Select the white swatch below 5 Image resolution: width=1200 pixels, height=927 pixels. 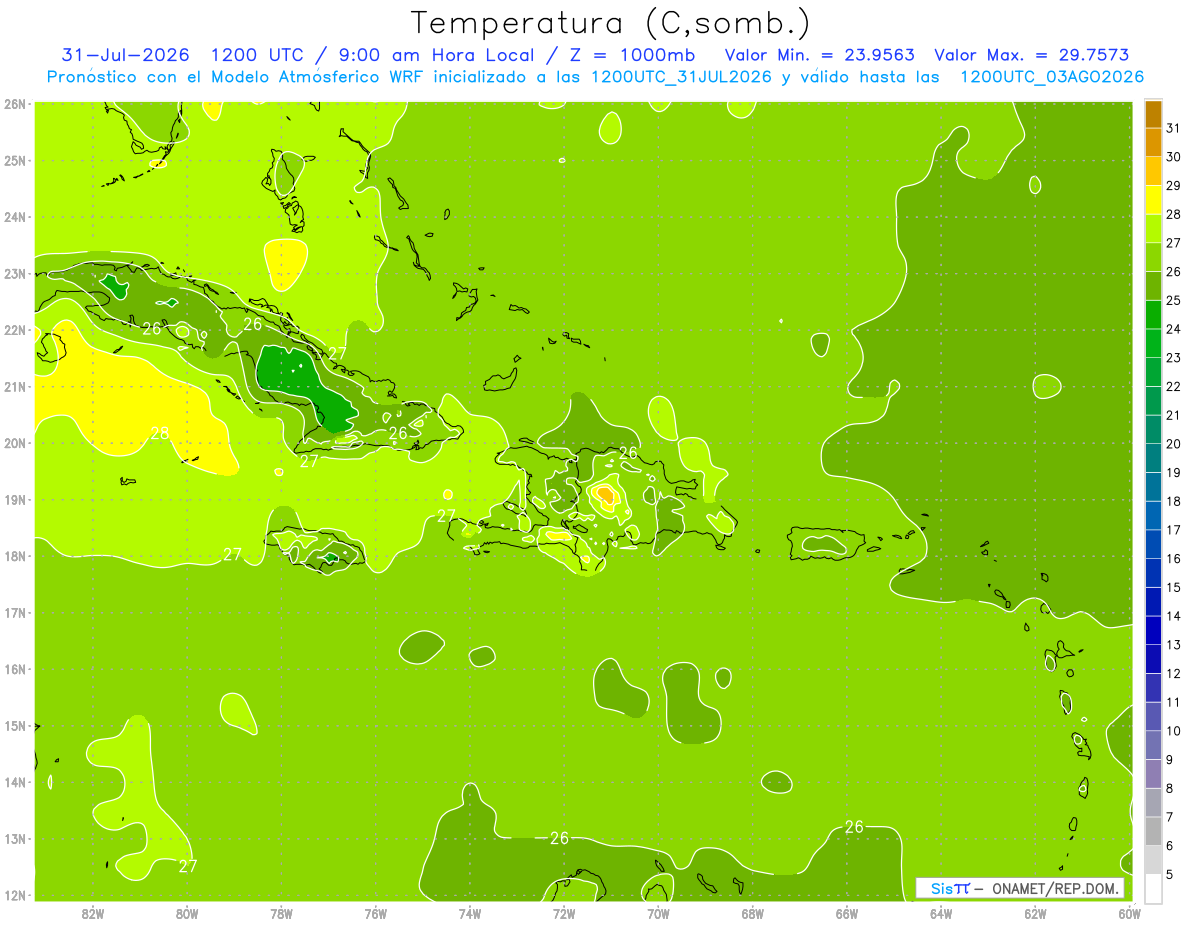point(1153,888)
